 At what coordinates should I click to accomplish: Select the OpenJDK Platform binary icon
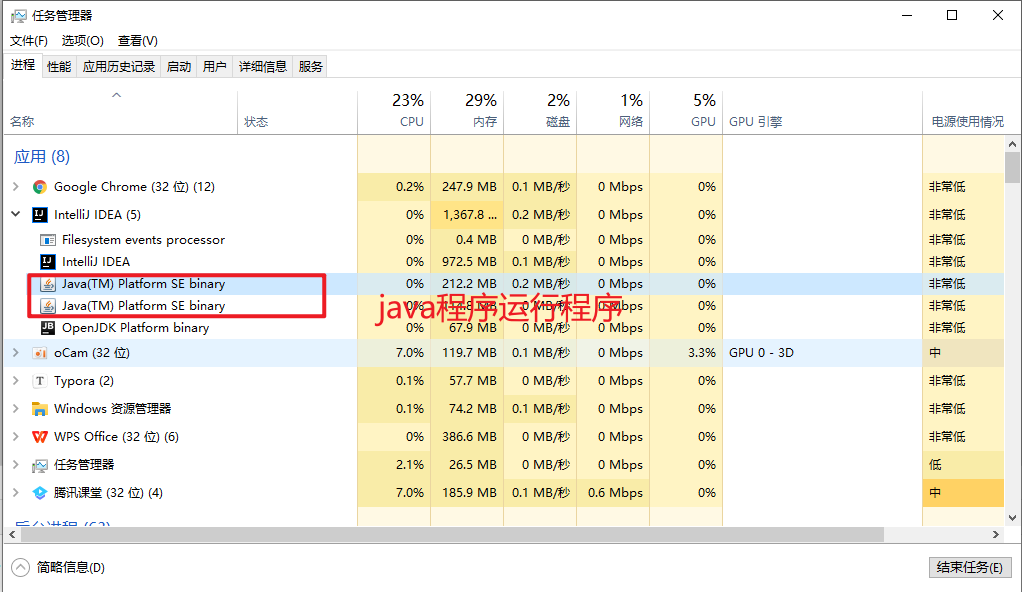[x=47, y=327]
